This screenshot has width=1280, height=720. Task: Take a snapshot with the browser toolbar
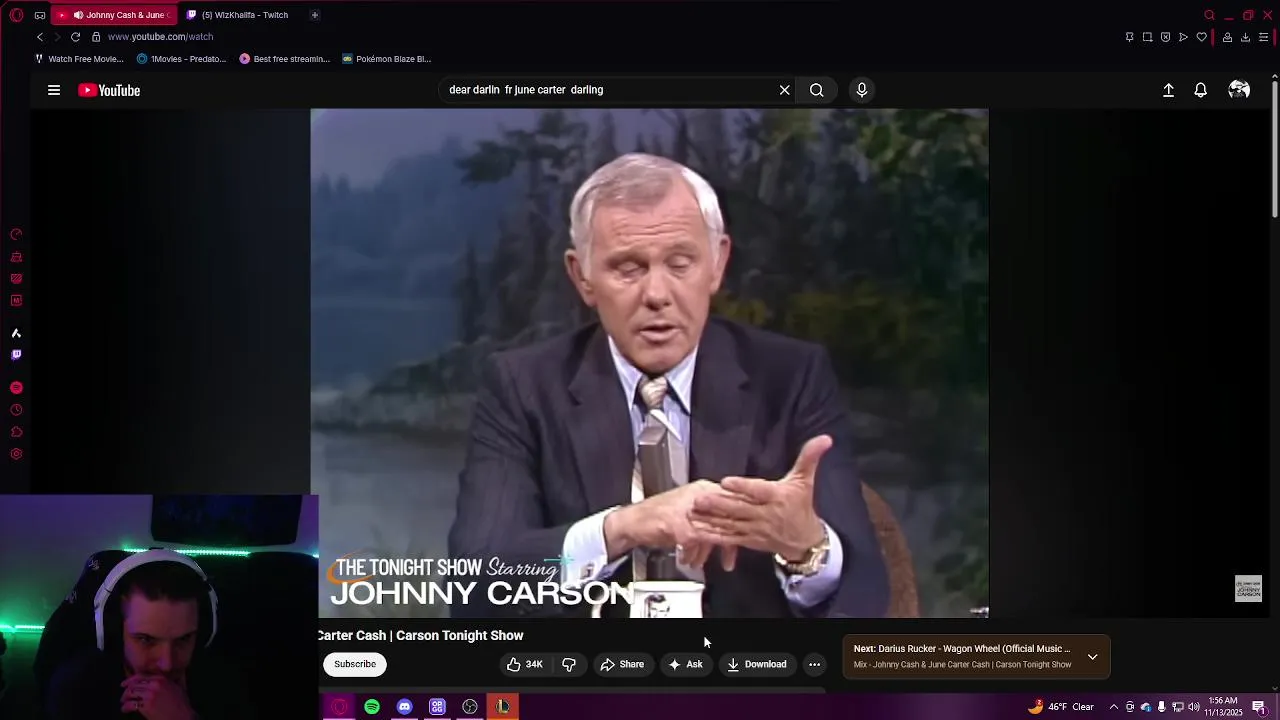1147,37
